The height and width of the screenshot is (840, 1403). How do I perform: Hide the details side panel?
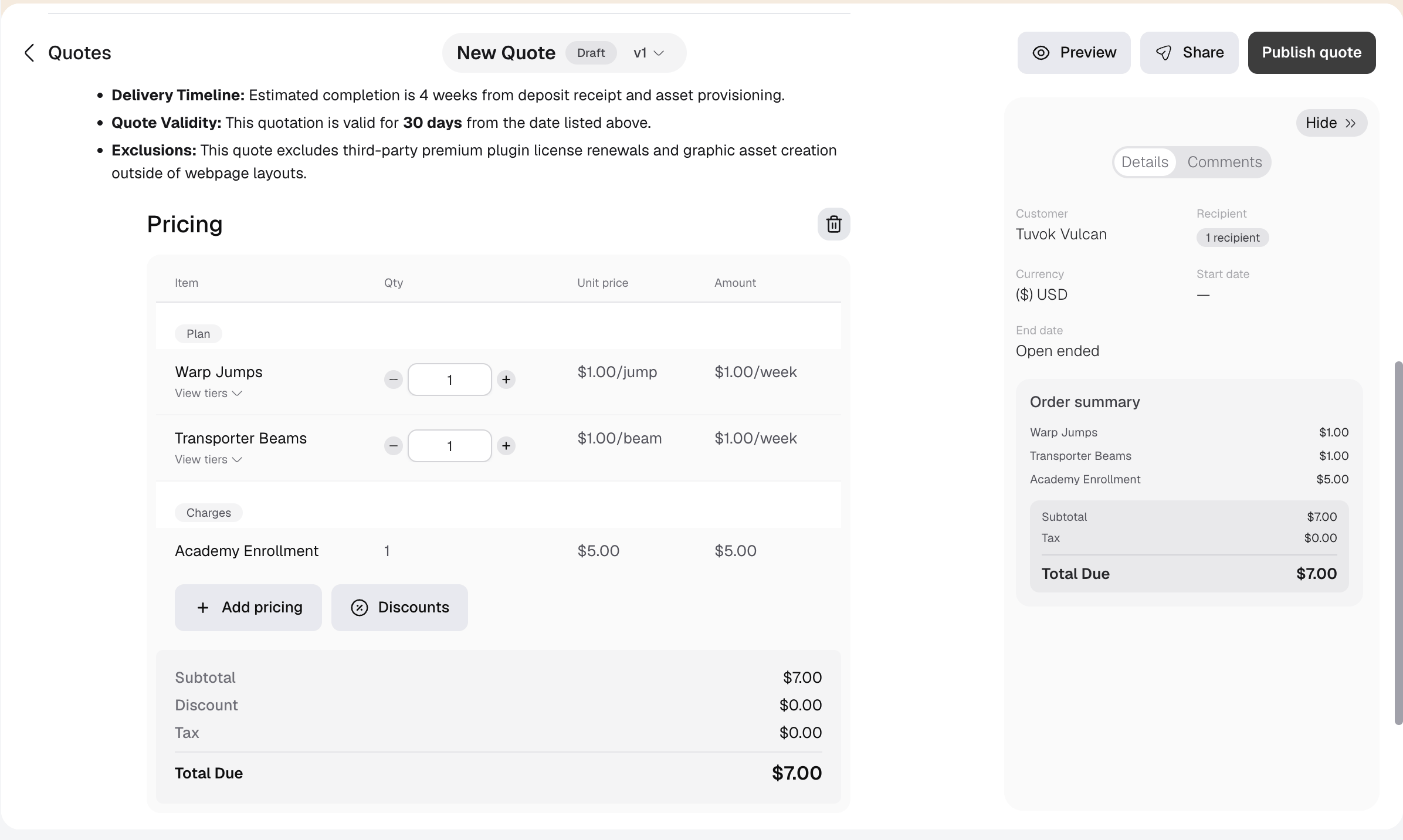1331,123
